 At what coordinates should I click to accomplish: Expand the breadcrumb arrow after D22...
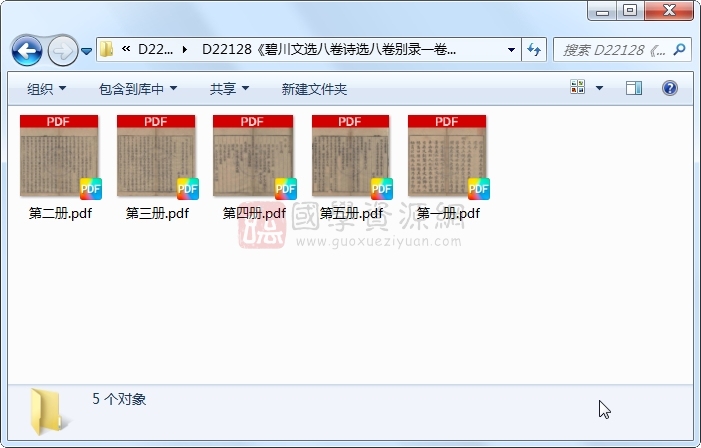tap(185, 49)
